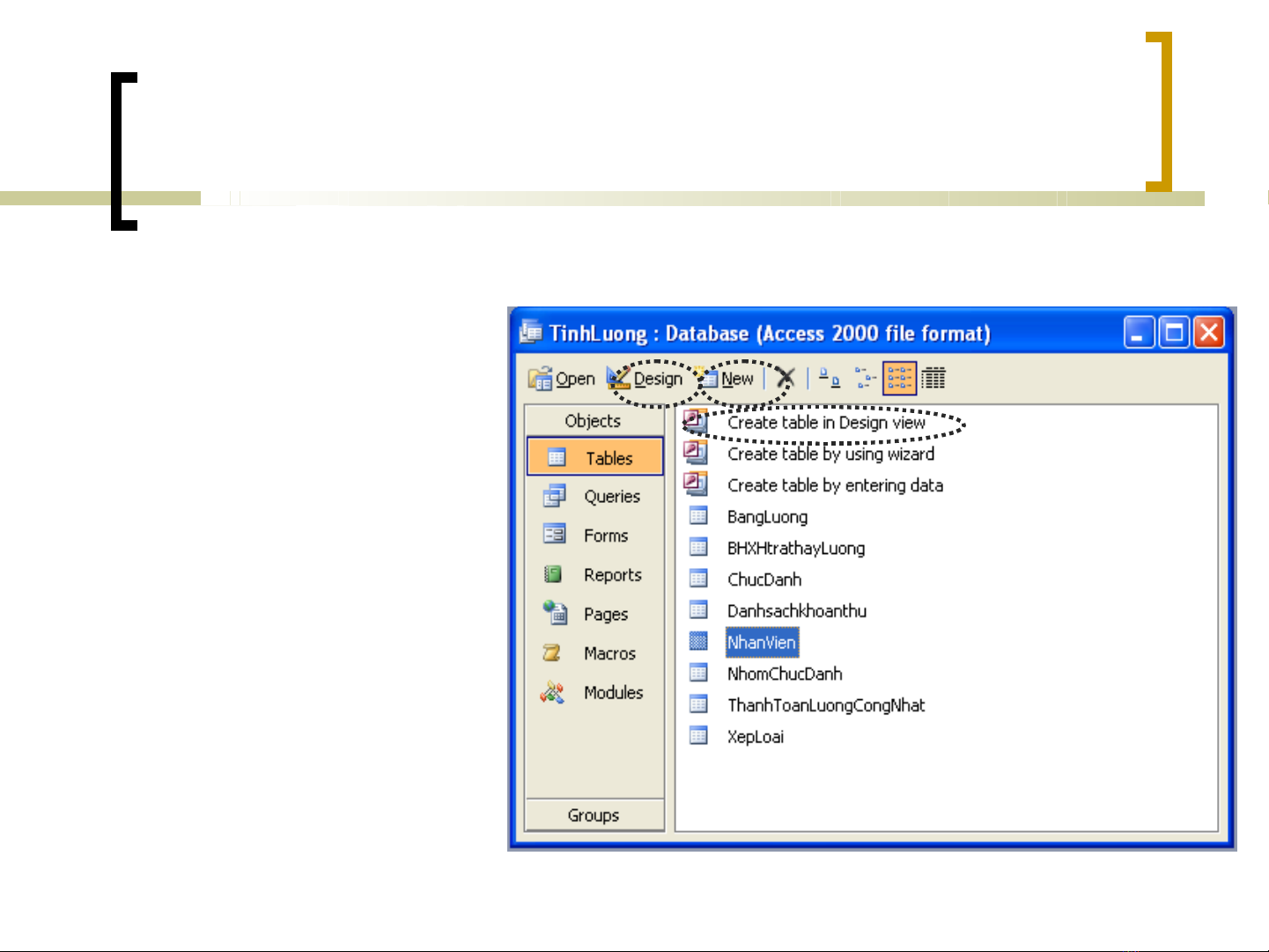Switch to Small Icons view

(865, 379)
